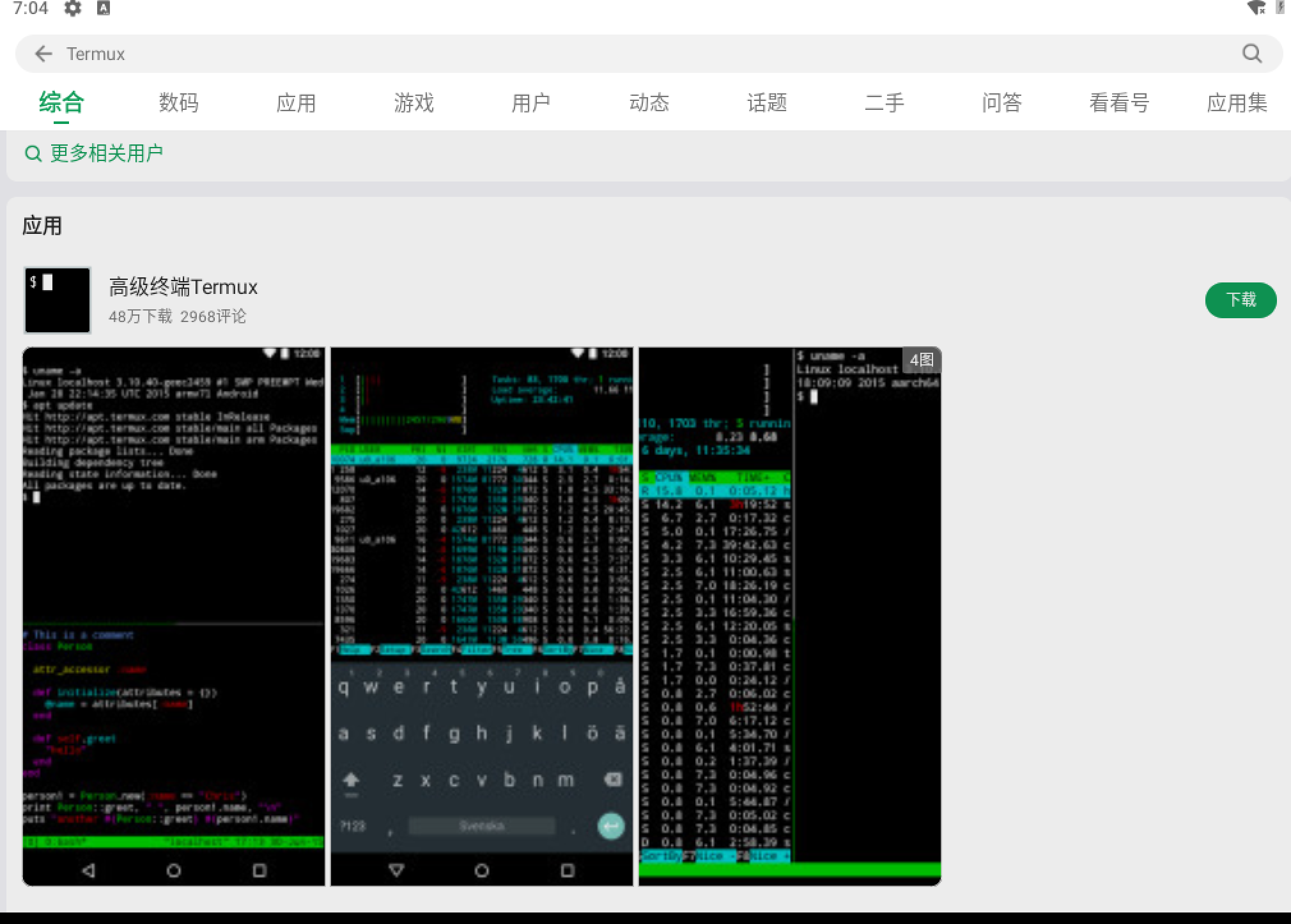The width and height of the screenshot is (1291, 924).
Task: Switch to the 应用 tab
Action: click(x=296, y=103)
